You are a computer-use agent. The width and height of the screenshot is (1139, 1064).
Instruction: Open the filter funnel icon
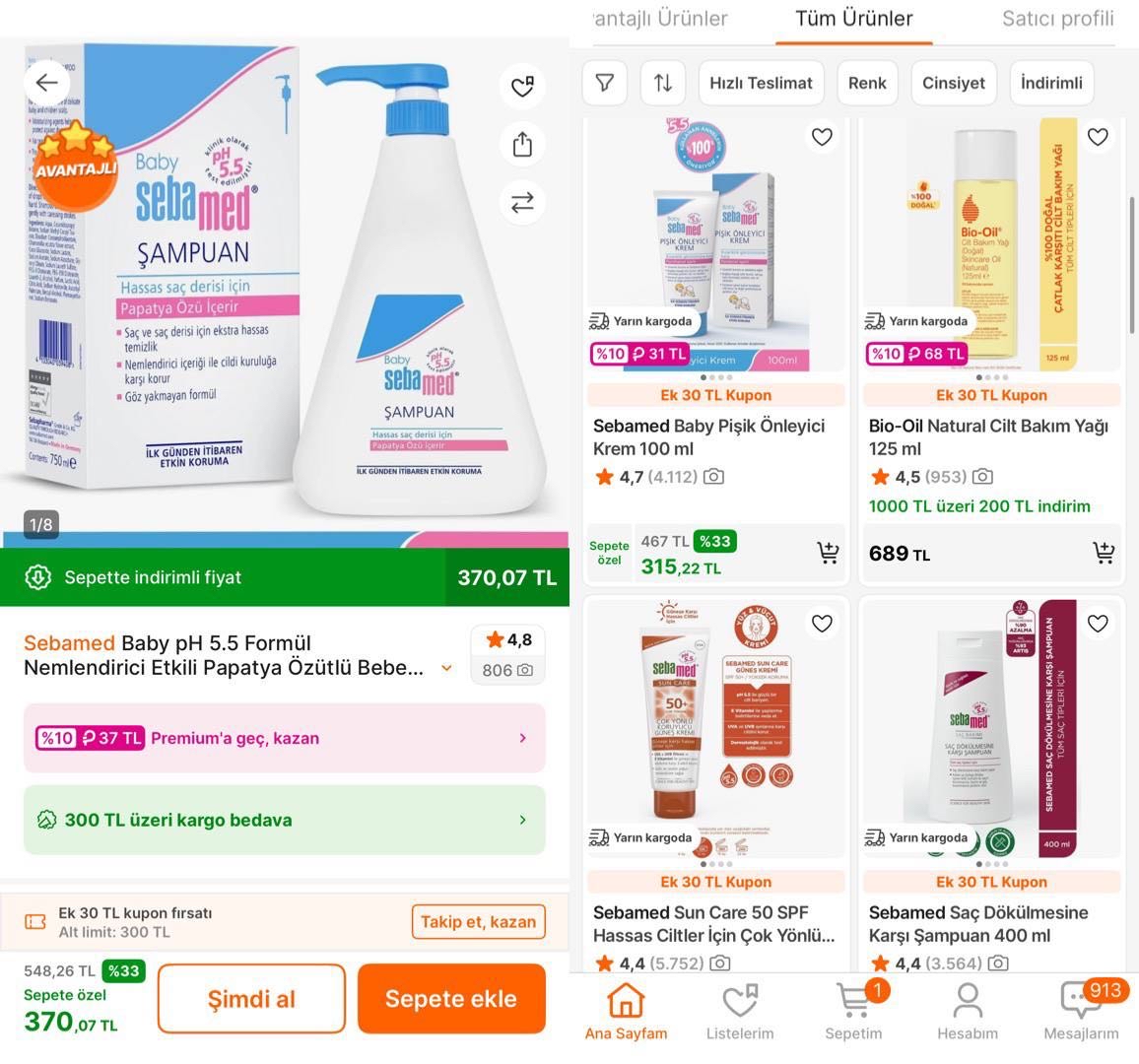coord(604,83)
